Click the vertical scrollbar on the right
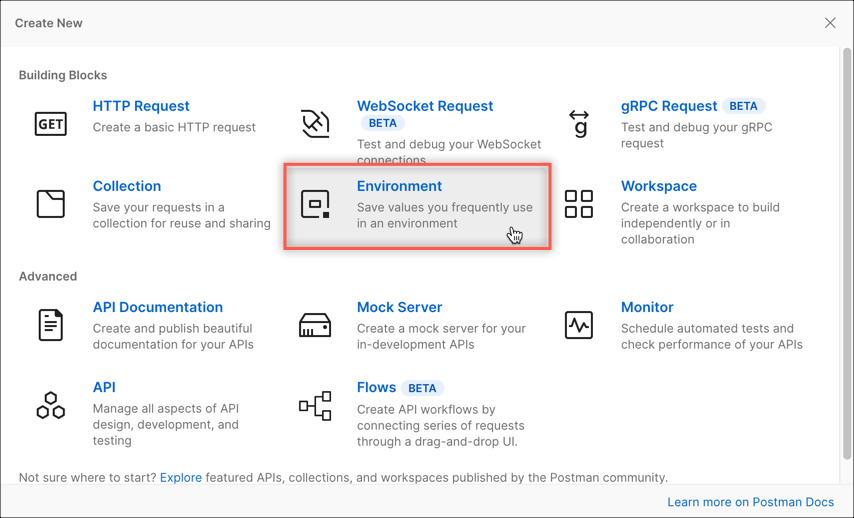 (x=845, y=250)
